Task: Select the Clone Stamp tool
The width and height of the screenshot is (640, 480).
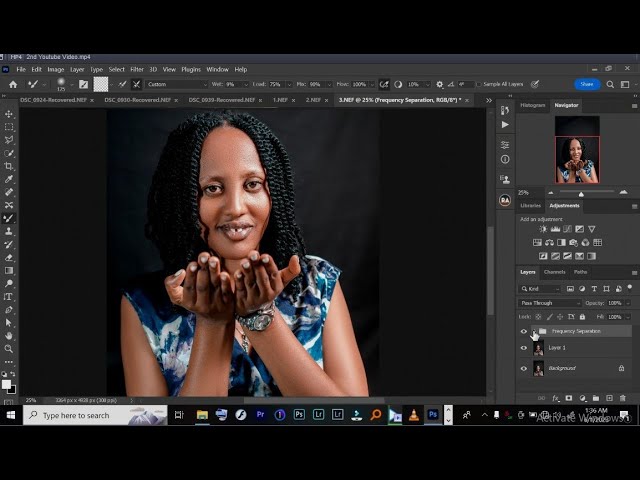Action: coord(9,231)
